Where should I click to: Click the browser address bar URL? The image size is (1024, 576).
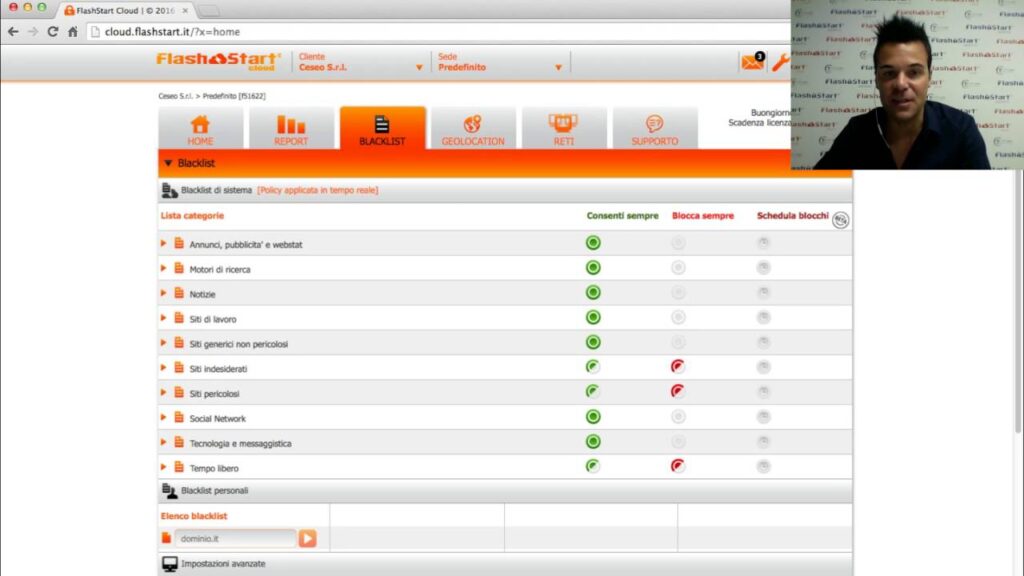coord(172,31)
